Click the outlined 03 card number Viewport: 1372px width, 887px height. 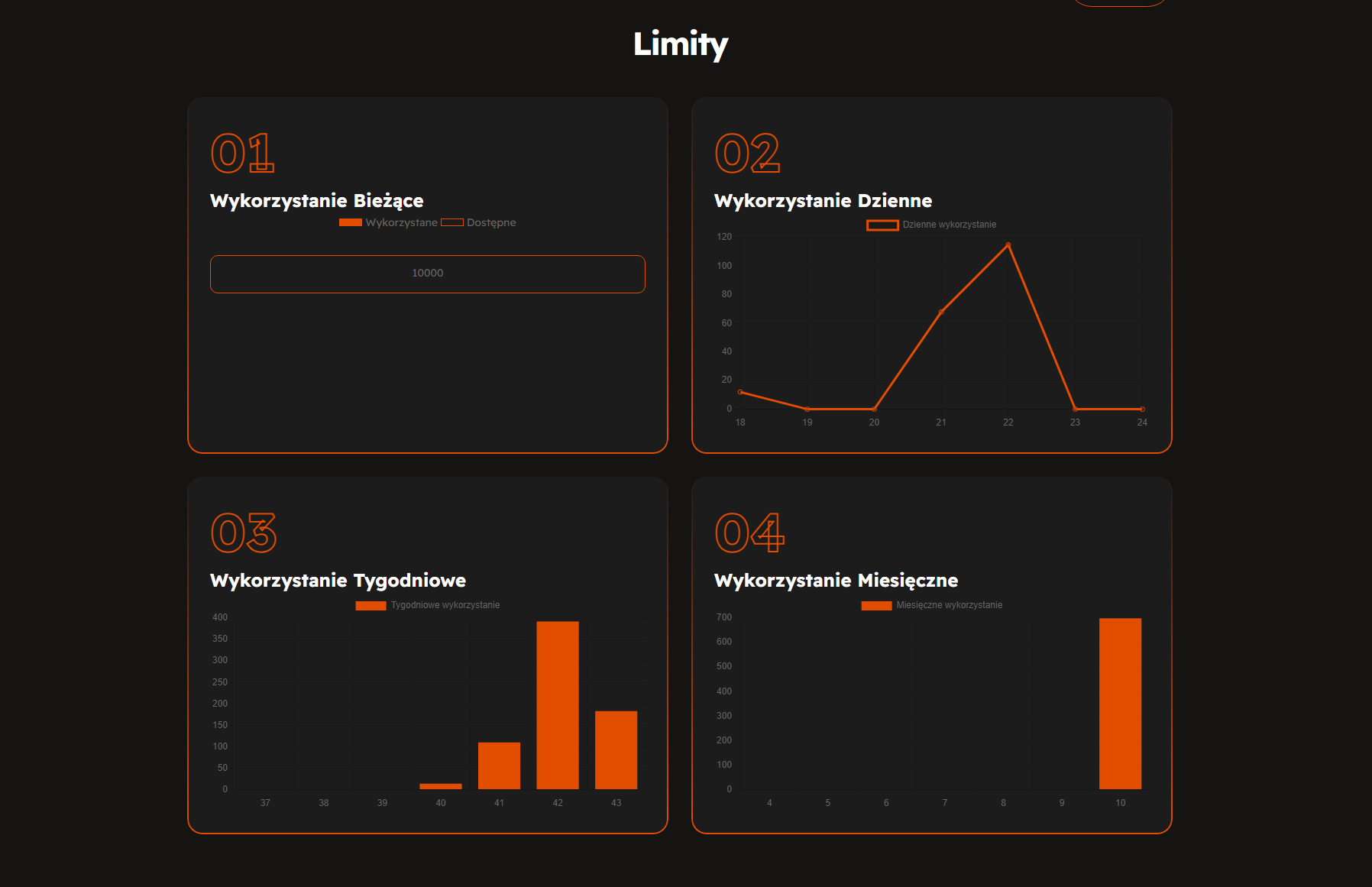[244, 533]
